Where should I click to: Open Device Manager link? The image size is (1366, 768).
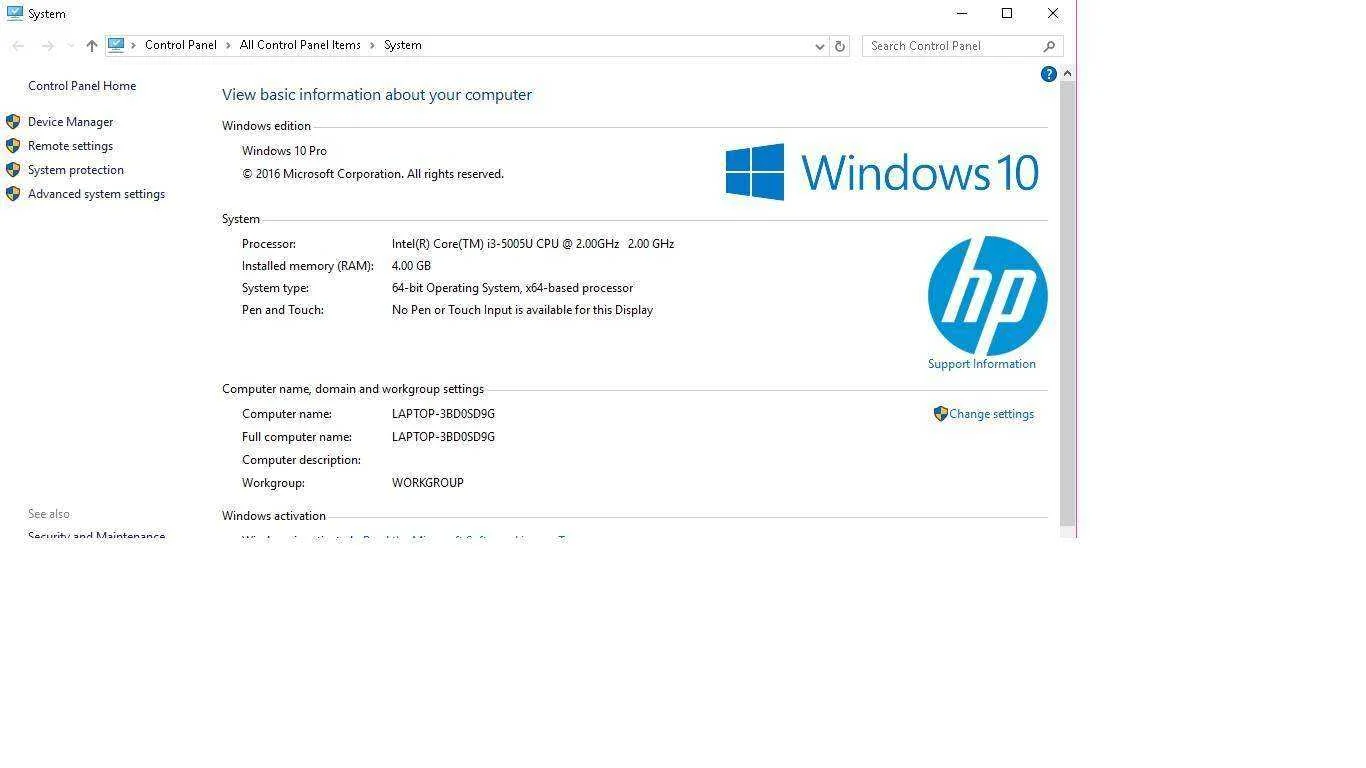click(70, 122)
